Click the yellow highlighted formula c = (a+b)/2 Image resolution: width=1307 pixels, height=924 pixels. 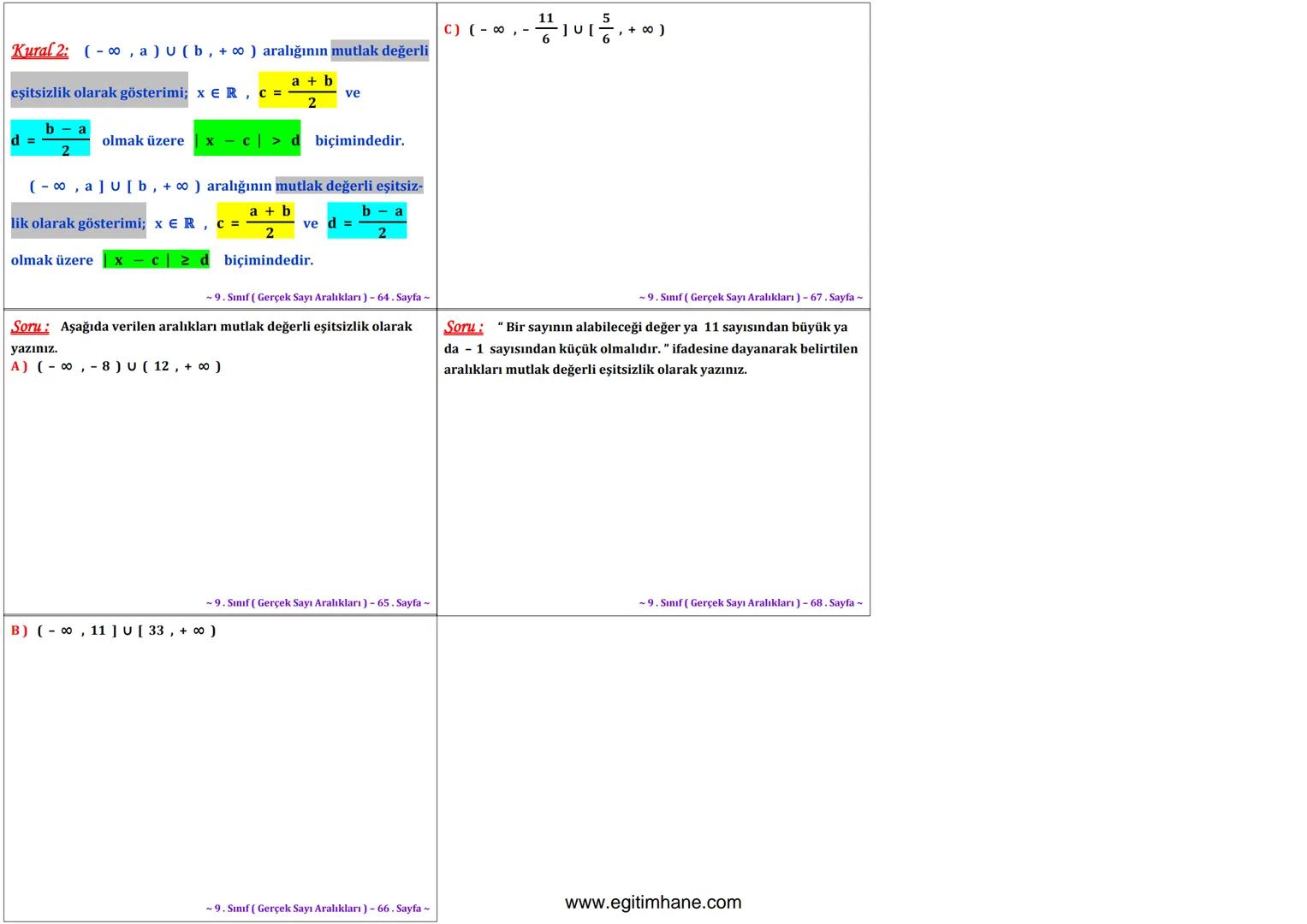coord(298,88)
